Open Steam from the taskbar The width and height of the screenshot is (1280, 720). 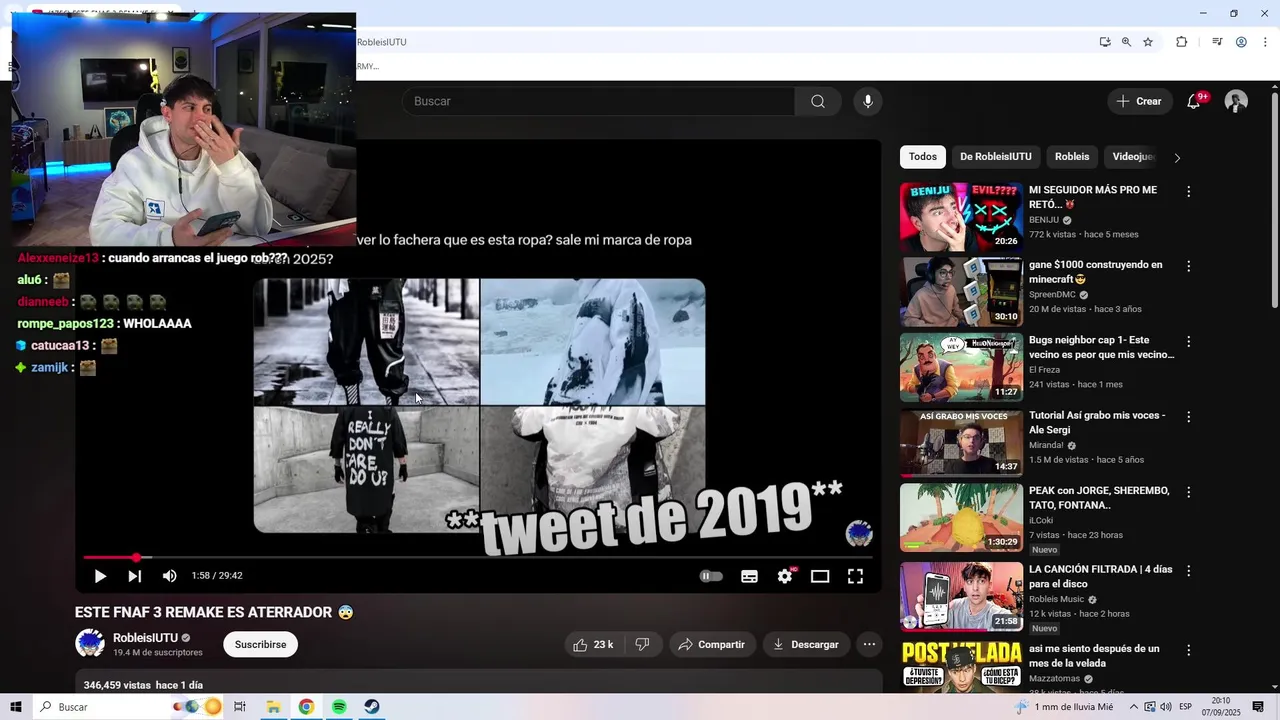(x=371, y=707)
